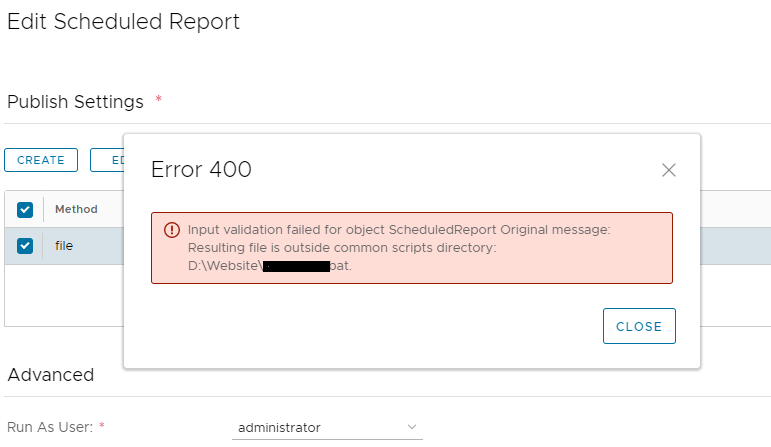Image resolution: width=771 pixels, height=447 pixels.
Task: Click the Error 400 dialog title
Action: click(x=201, y=170)
